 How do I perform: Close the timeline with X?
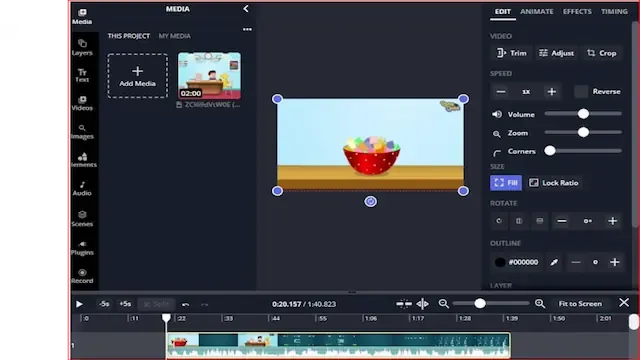click(624, 302)
